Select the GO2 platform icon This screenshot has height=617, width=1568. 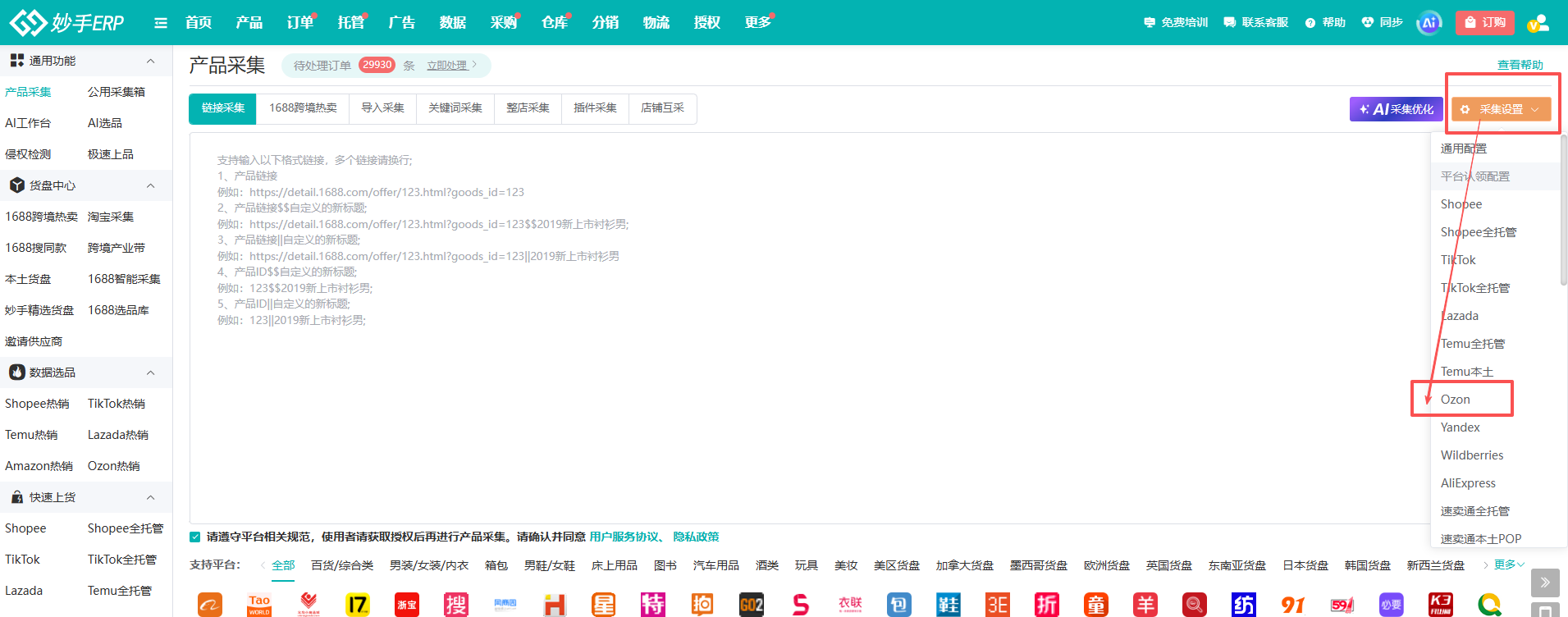[x=752, y=605]
